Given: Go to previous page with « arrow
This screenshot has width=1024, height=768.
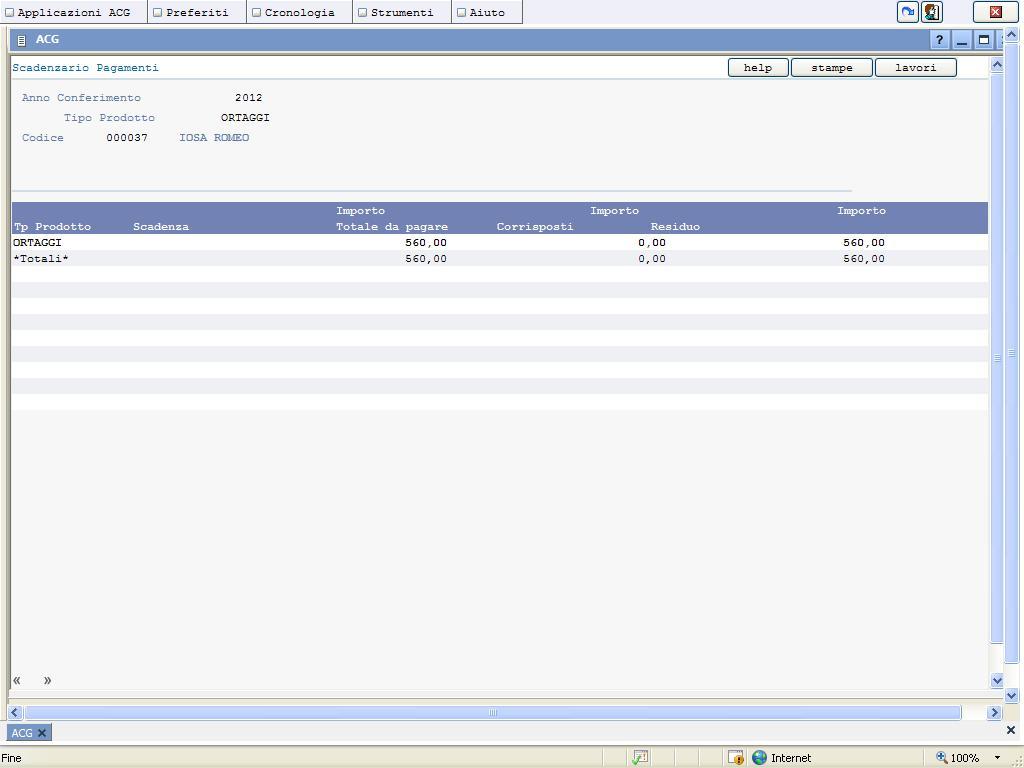Looking at the screenshot, I should [17, 680].
